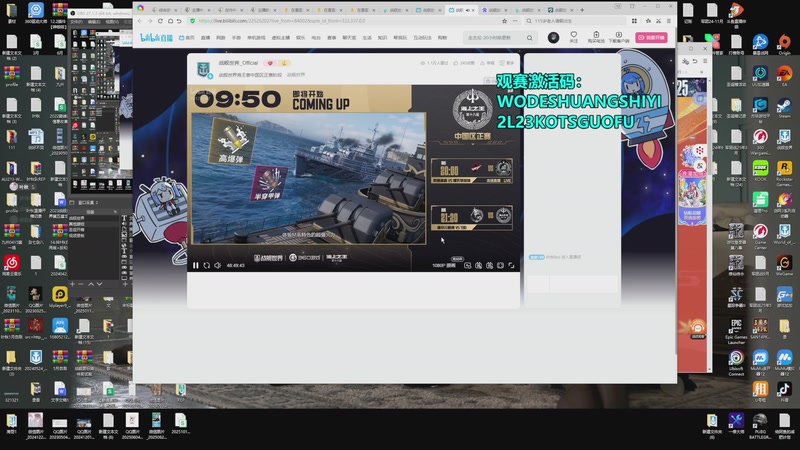The width and height of the screenshot is (800, 450).
Task: Go back with the browser back arrow
Action: point(140,21)
